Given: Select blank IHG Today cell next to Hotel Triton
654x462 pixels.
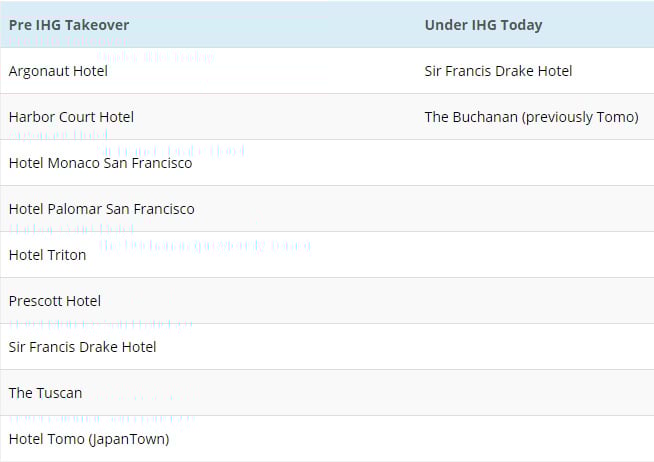Looking at the screenshot, I should [535, 255].
